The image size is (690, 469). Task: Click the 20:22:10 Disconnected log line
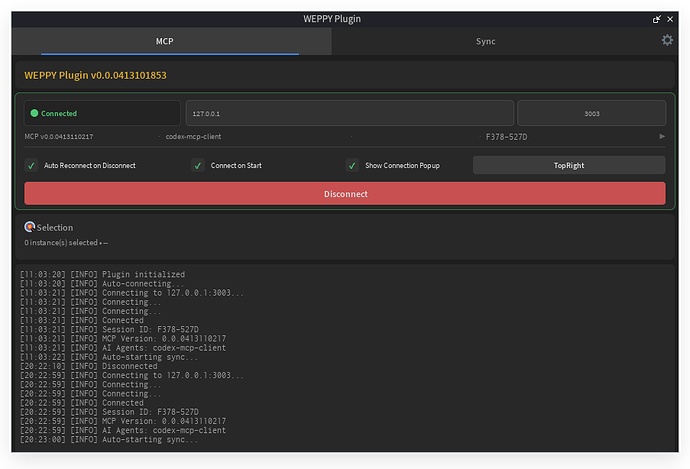tap(88, 366)
